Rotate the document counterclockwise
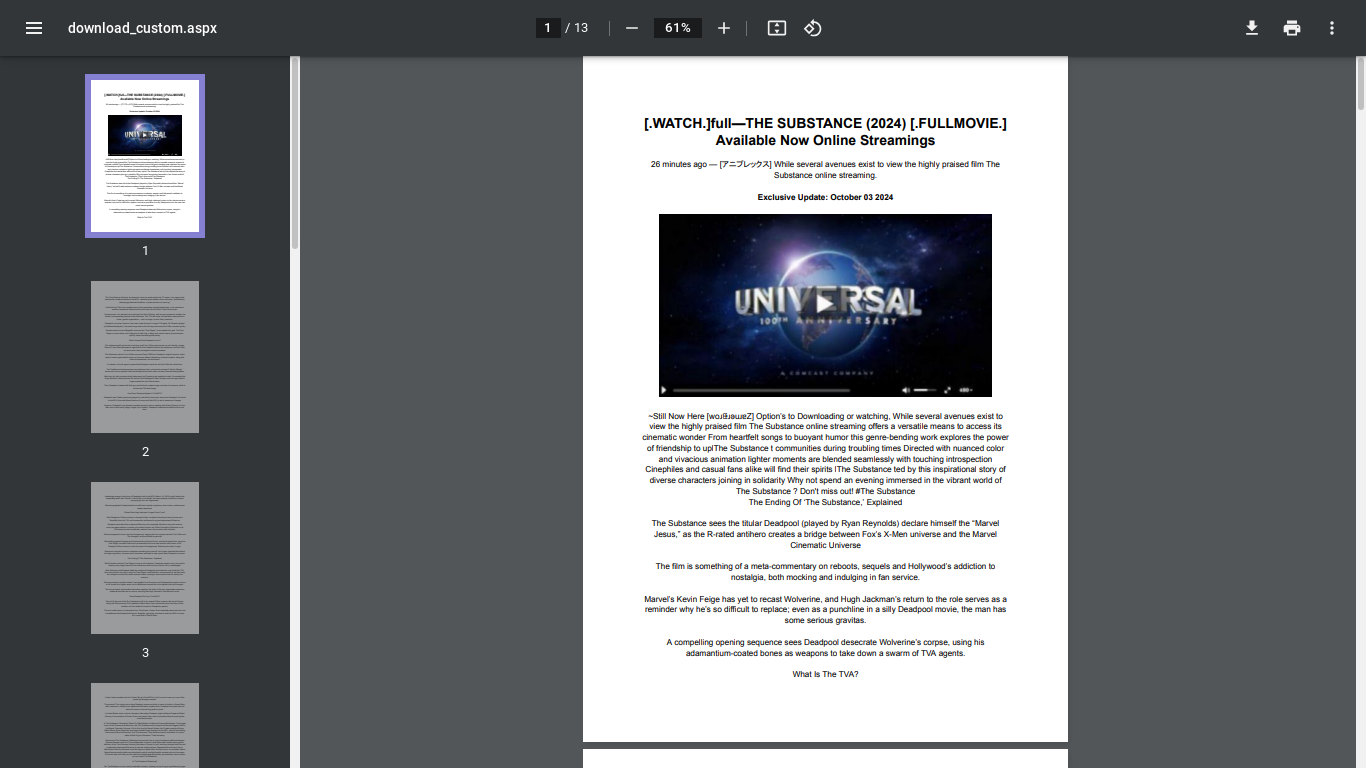The width and height of the screenshot is (1366, 768). tap(813, 28)
